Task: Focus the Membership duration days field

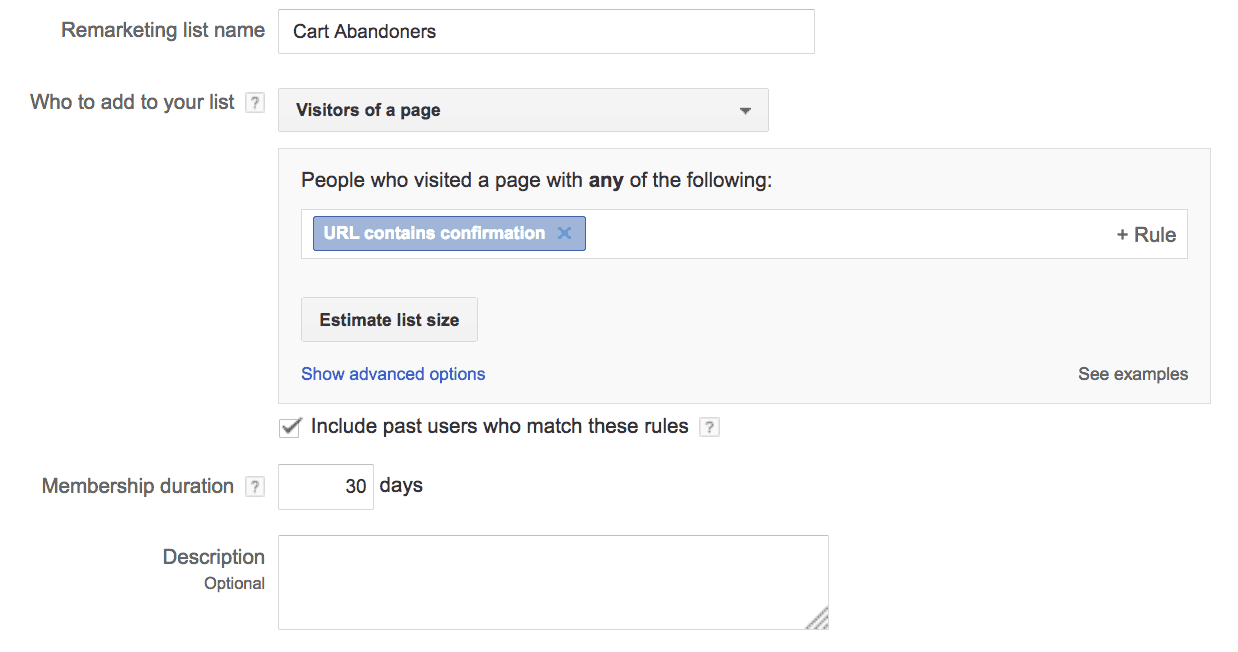Action: (x=326, y=487)
